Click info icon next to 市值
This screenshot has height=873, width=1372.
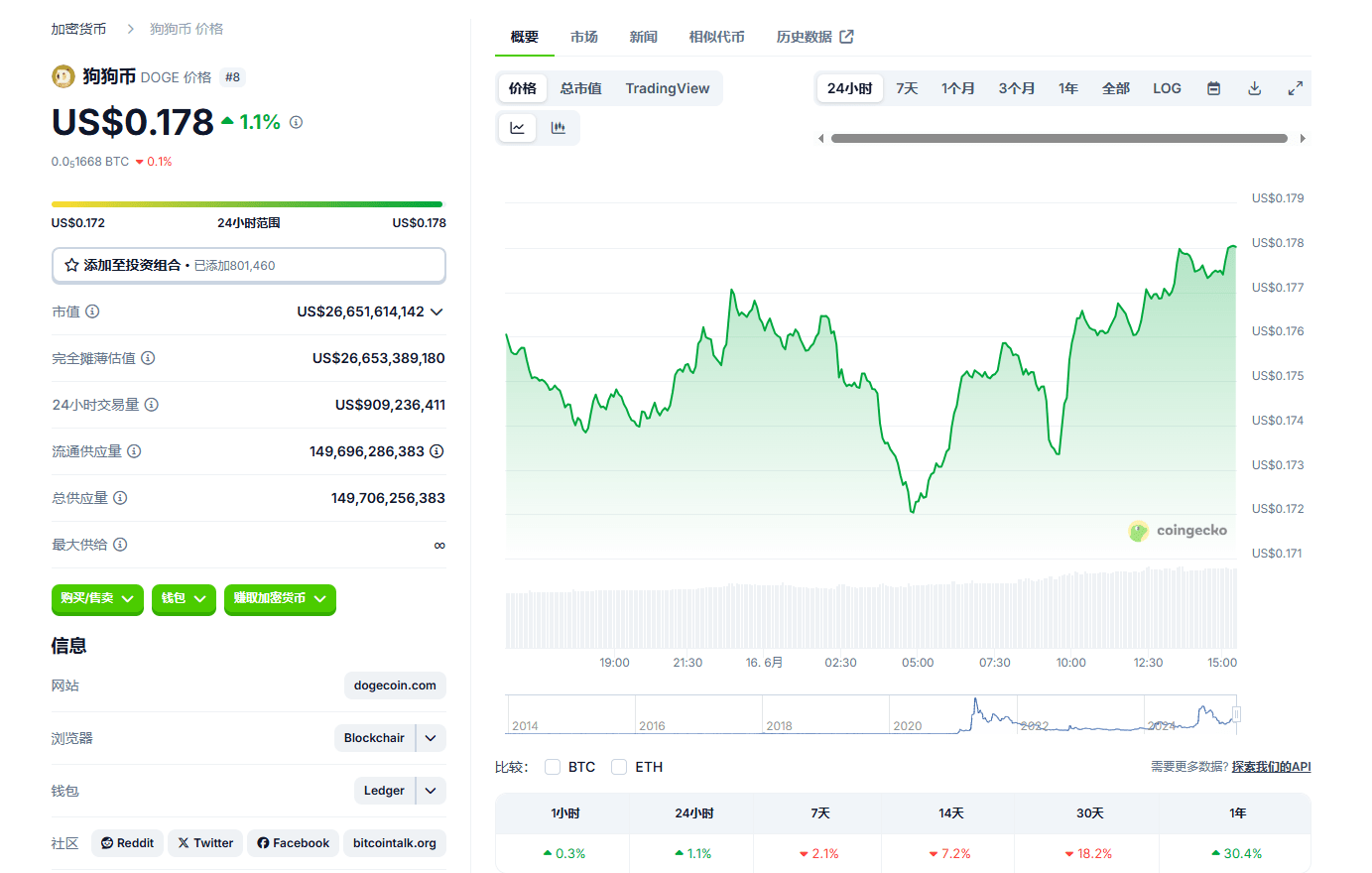[x=92, y=312]
